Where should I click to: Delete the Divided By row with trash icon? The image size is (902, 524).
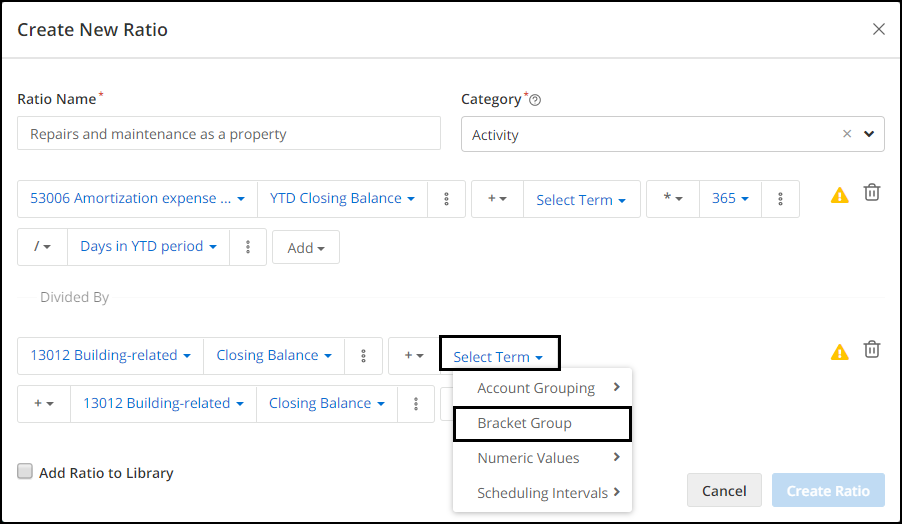tap(872, 349)
